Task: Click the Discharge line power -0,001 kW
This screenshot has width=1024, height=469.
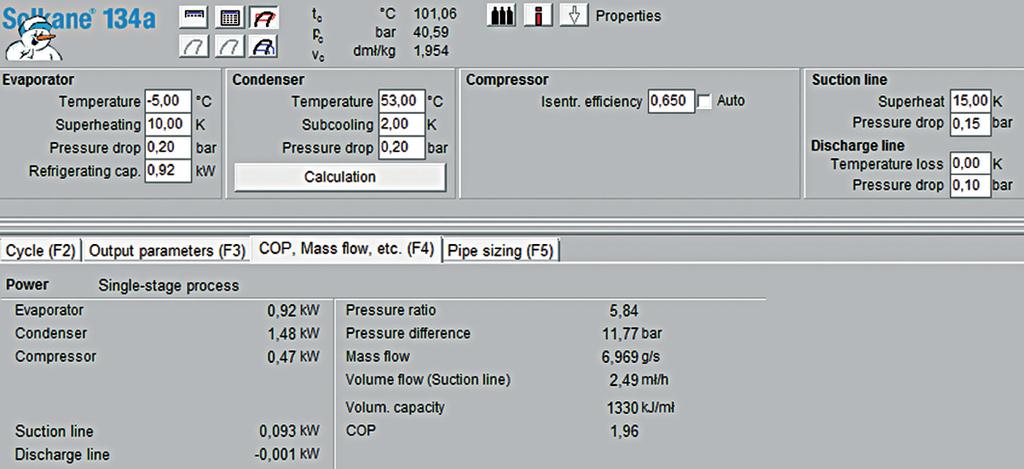Action: [x=287, y=455]
